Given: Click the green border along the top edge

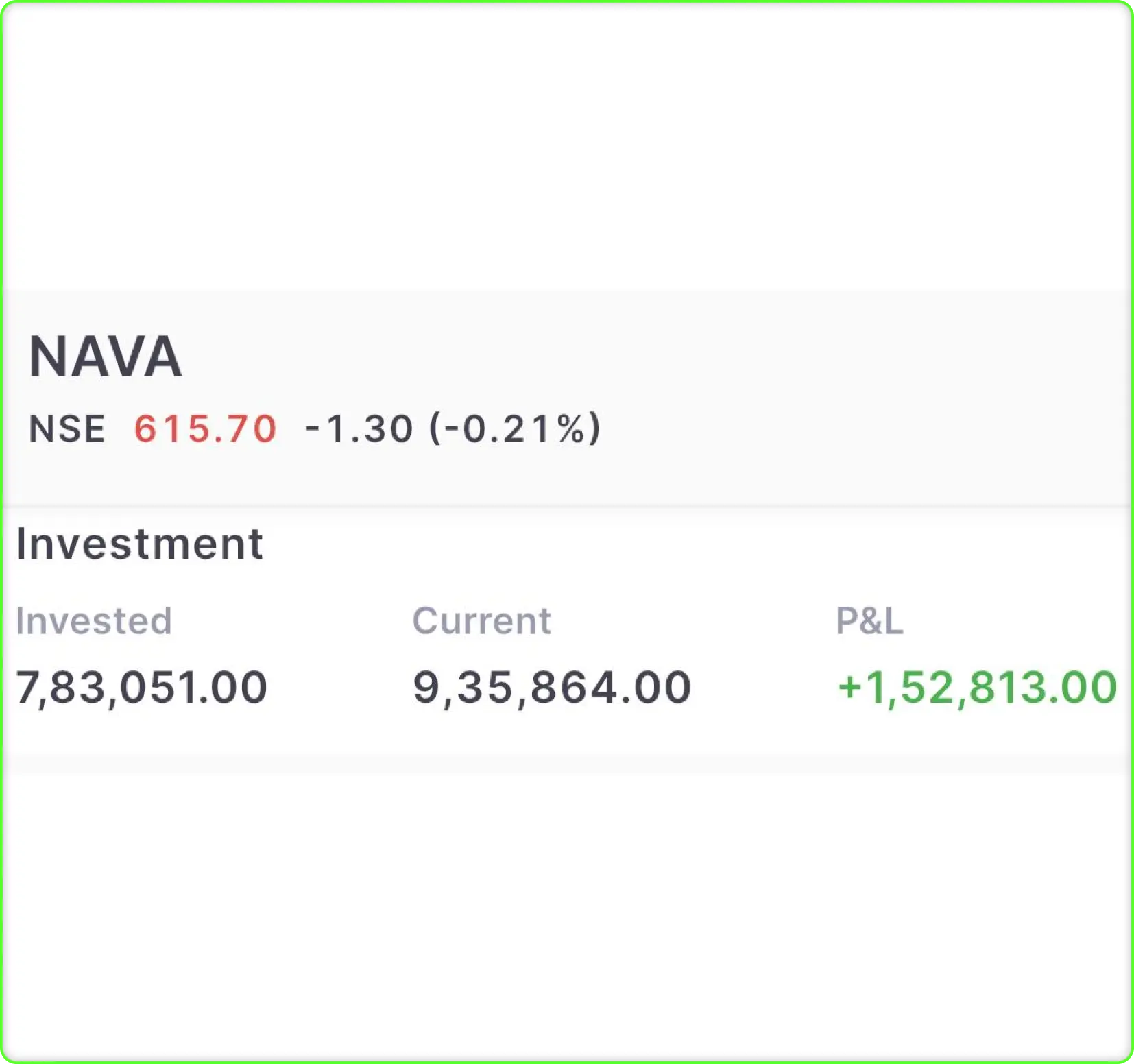Looking at the screenshot, I should (567, 2).
